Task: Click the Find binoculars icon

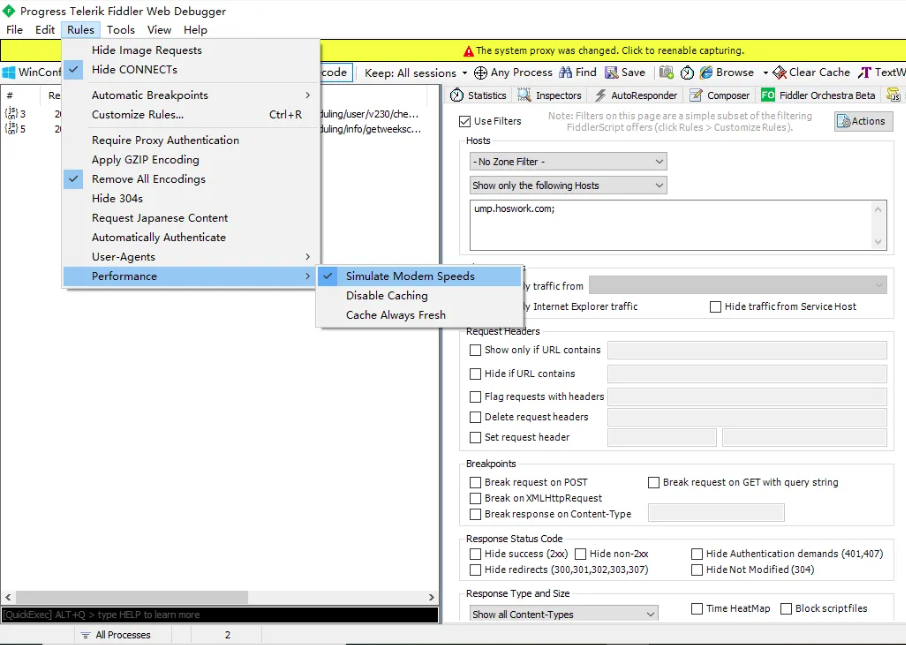Action: point(566,73)
